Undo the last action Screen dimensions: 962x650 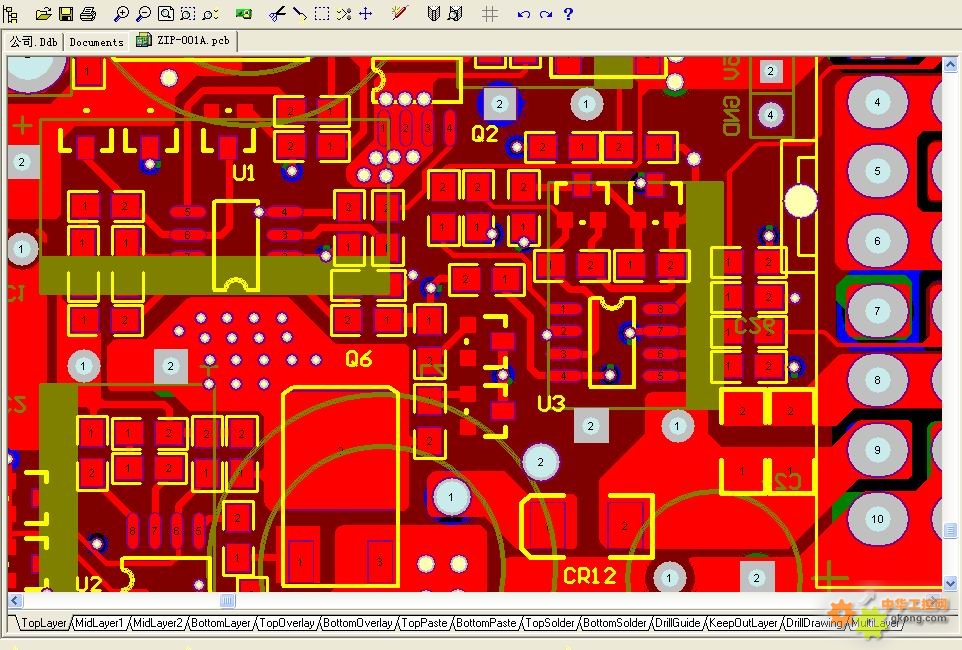tap(523, 14)
